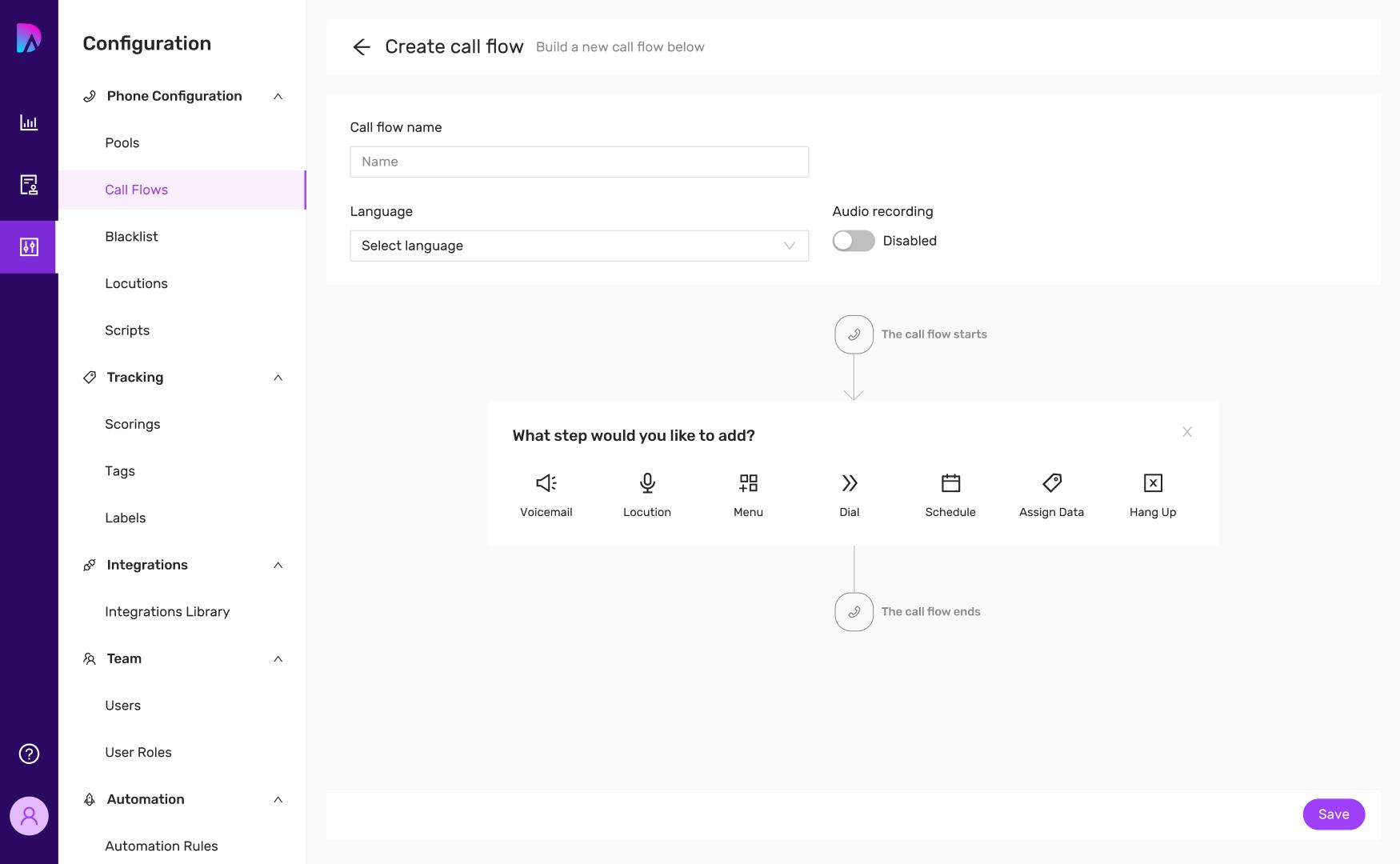Add a Locution step

tap(647, 492)
